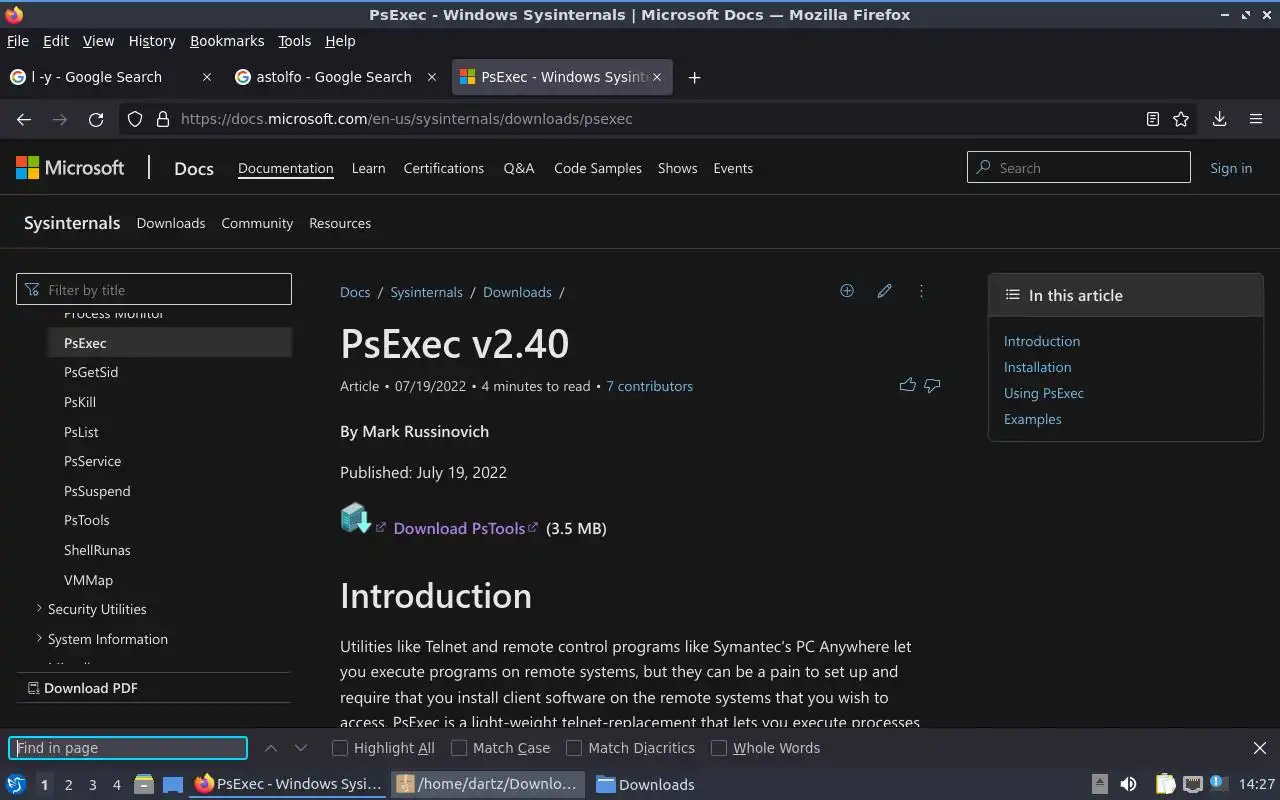
Task: Select ShellRunas in sidebar tree
Action: click(x=97, y=550)
